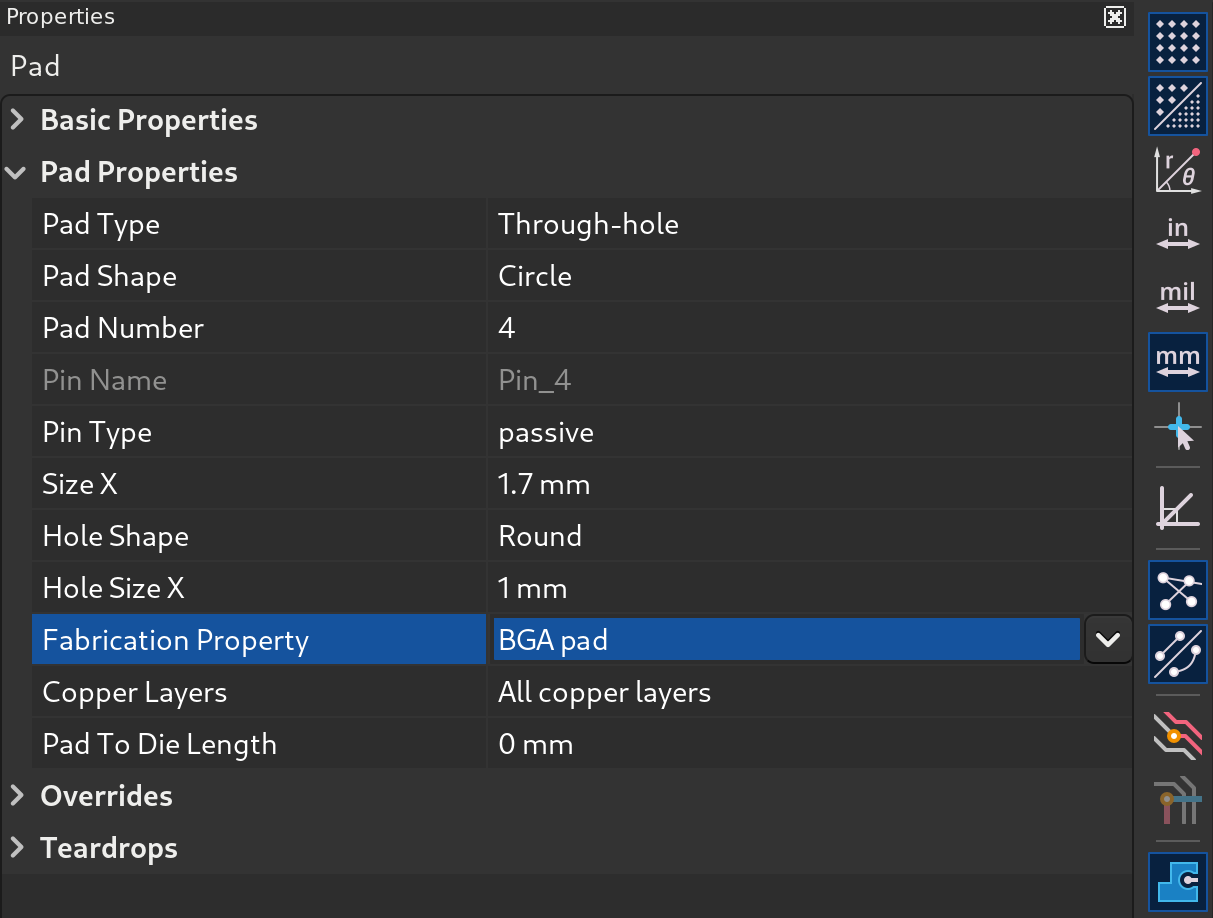Switch units to mils

click(1178, 297)
